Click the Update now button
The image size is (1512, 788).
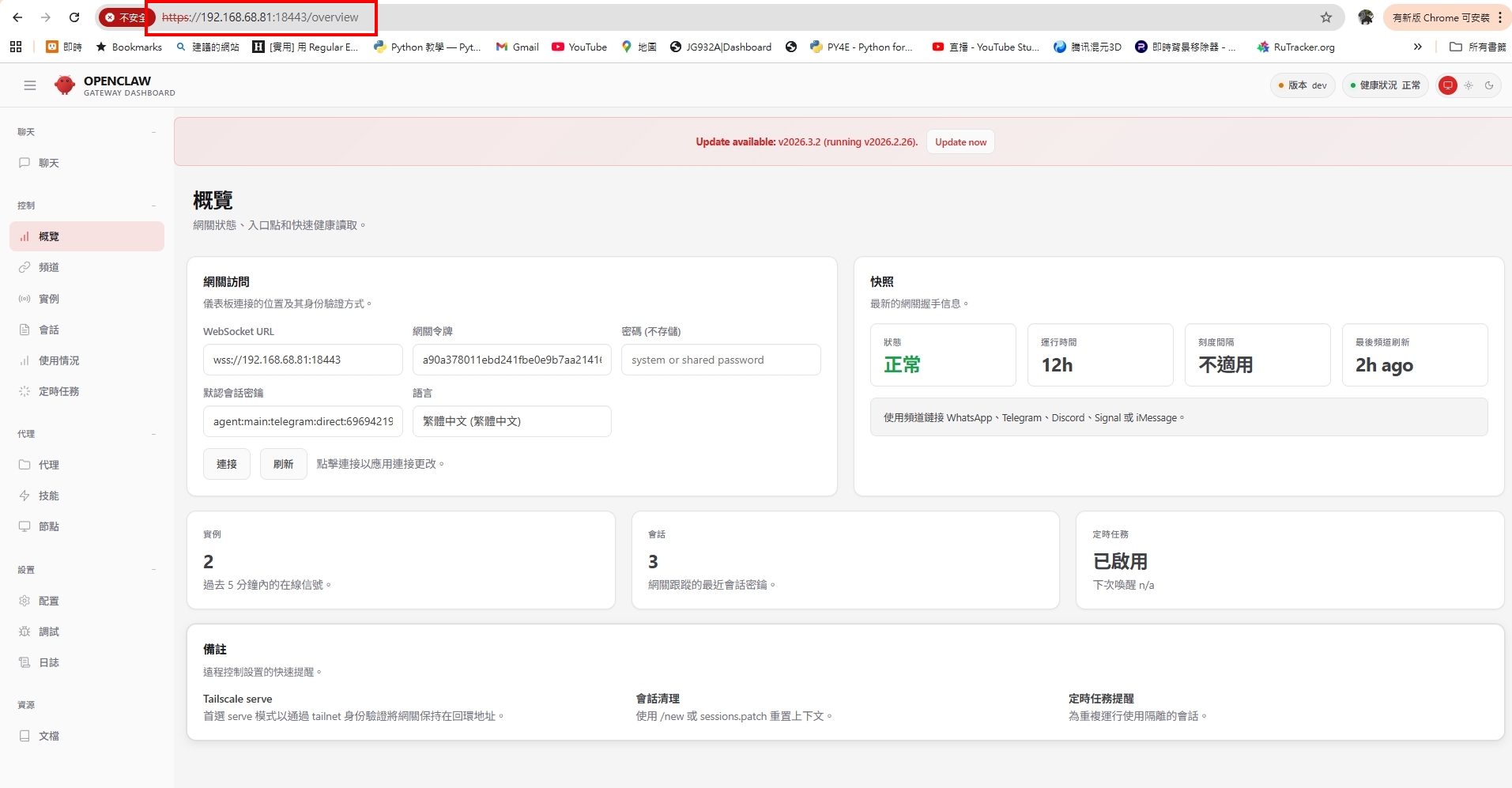click(x=960, y=142)
